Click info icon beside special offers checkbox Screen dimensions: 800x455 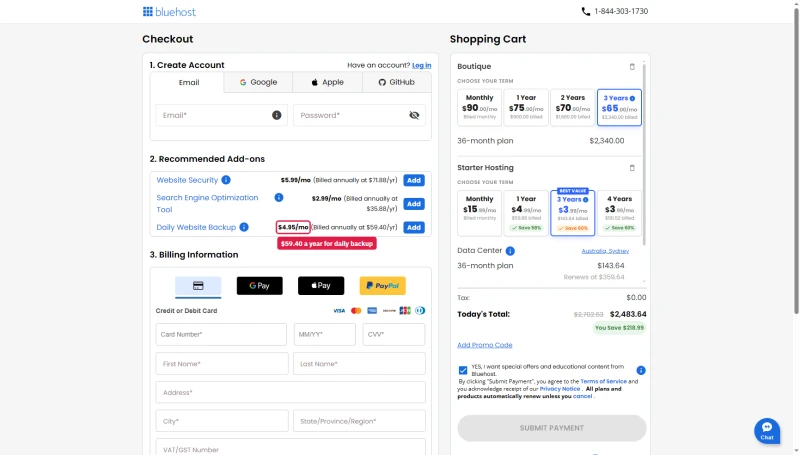pyautogui.click(x=641, y=370)
